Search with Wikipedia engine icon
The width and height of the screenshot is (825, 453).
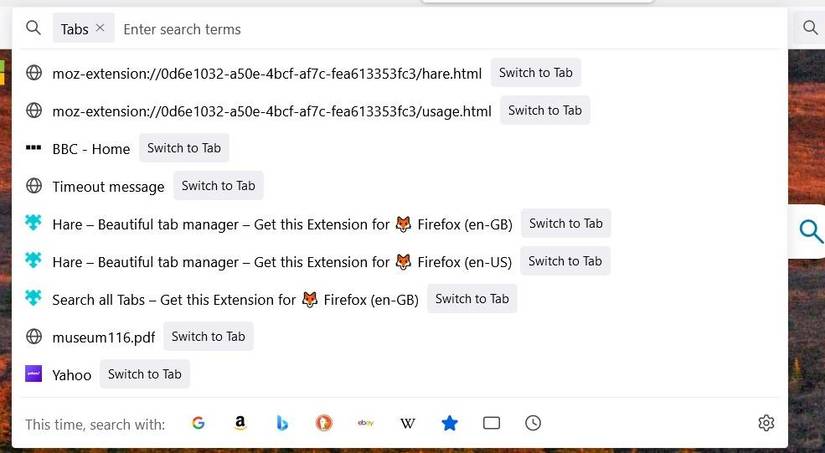coord(408,423)
